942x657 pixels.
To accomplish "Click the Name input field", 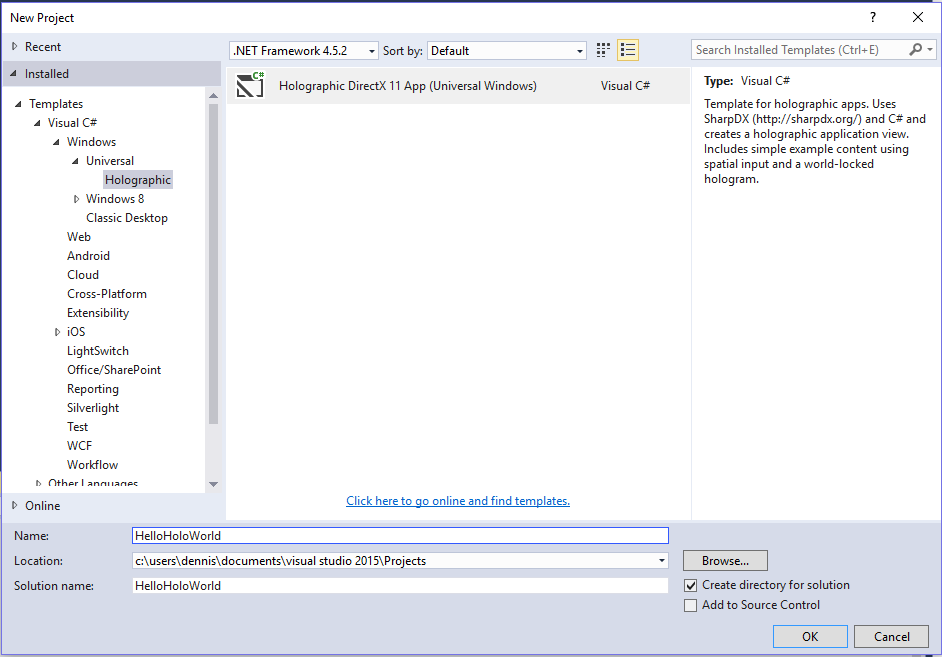I will (x=400, y=536).
